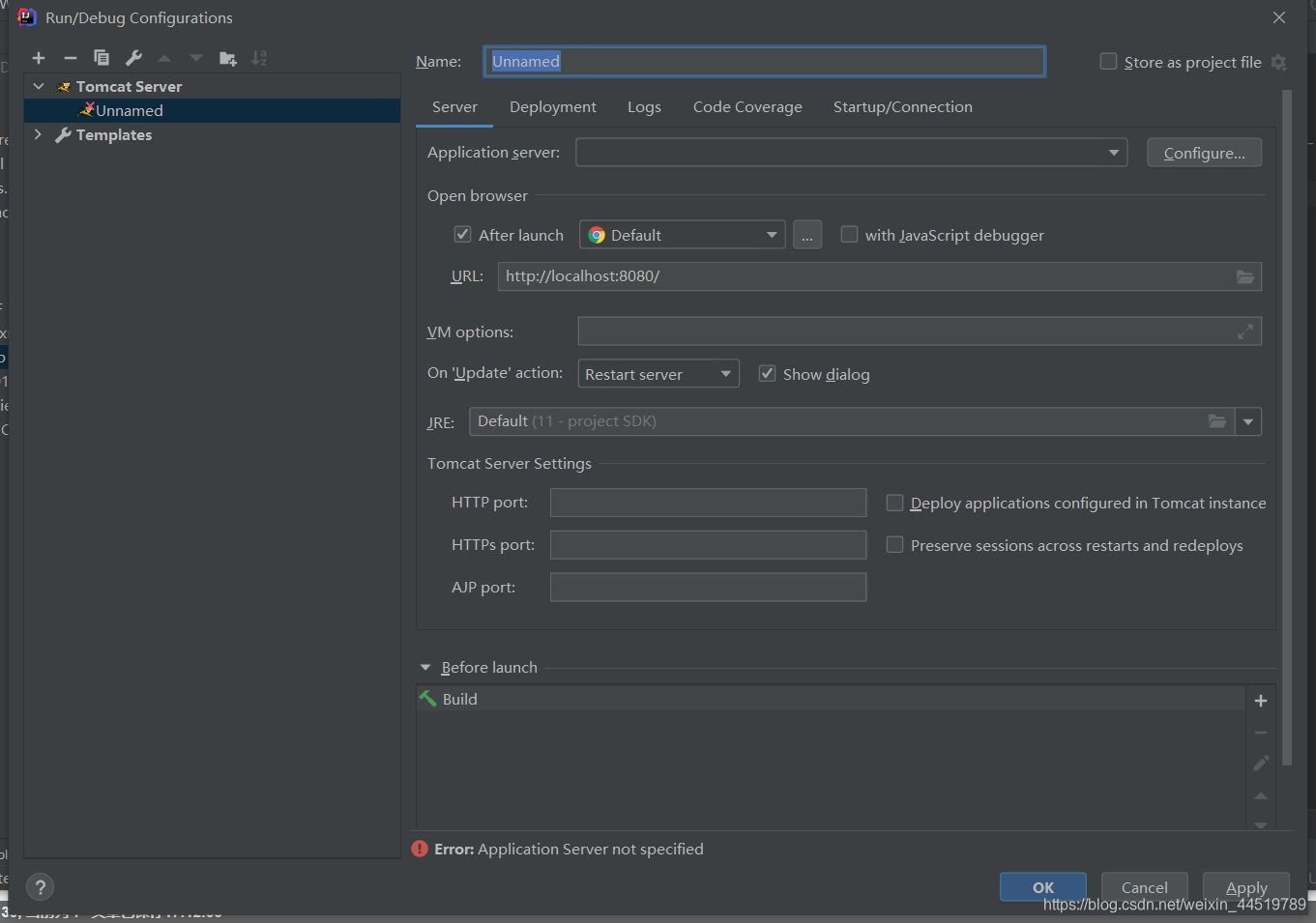The width and height of the screenshot is (1316, 923).
Task: Click gear icon beside Store as project file
Action: 1278,62
